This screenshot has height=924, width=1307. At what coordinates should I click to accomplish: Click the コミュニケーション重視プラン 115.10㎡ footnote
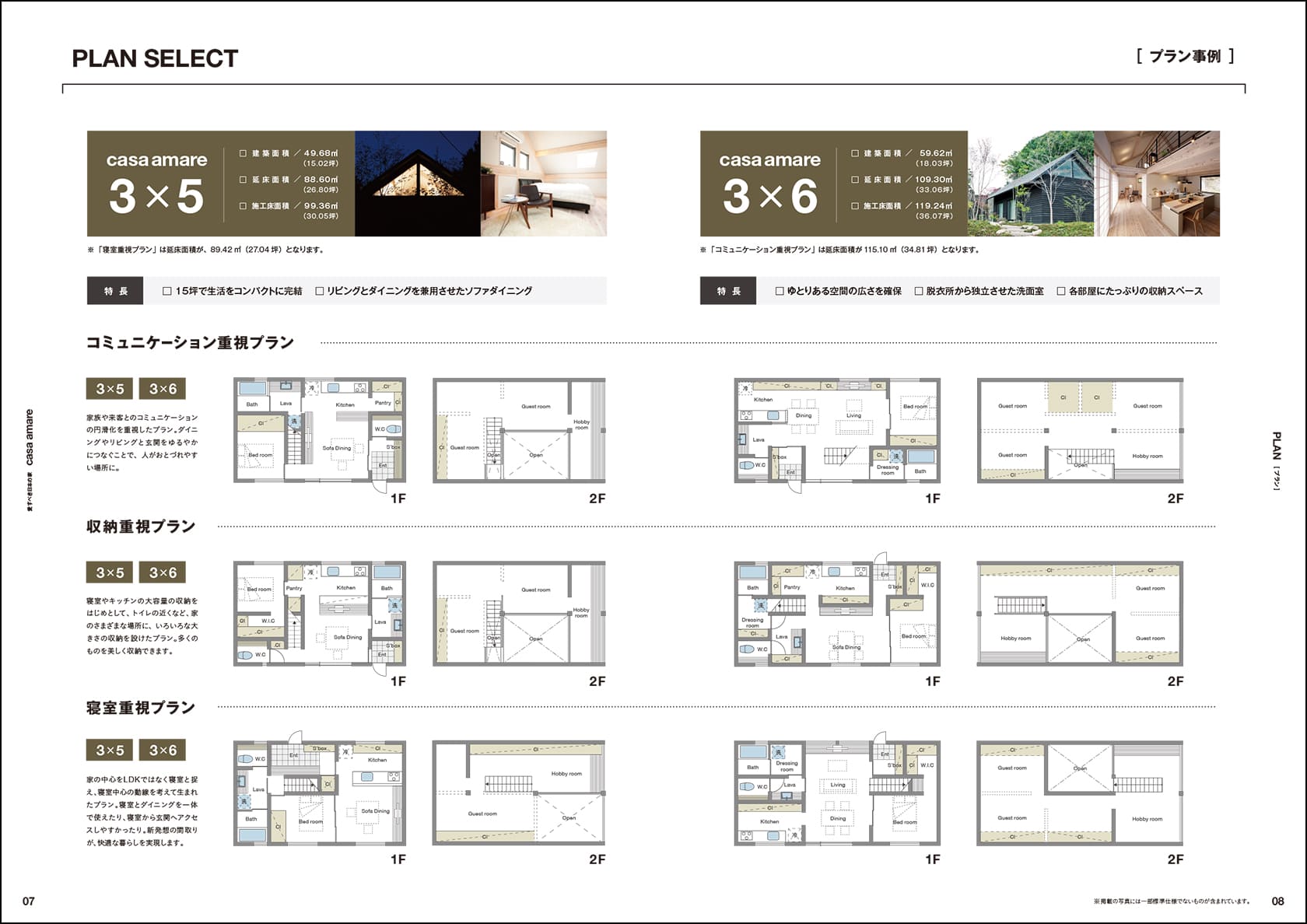[x=839, y=250]
